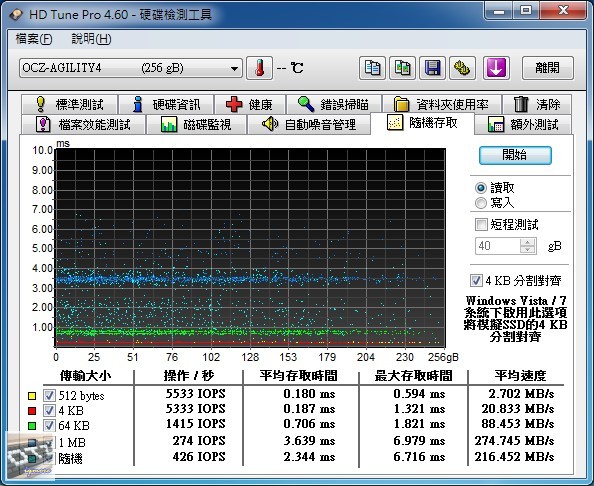Viewport: 594px width, 486px height.
Task: Click the copy screenshot to clipboard icon
Action: (x=402, y=68)
